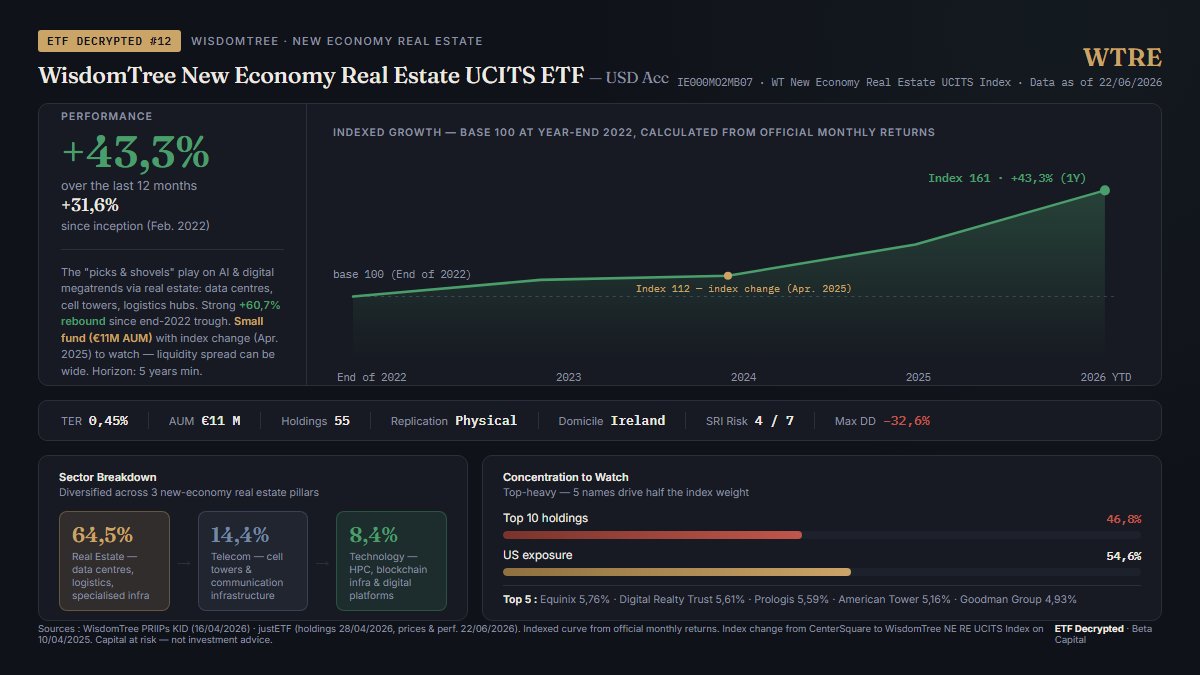Image resolution: width=1200 pixels, height=675 pixels.
Task: Click the Concentration to Watch heading
Action: pyautogui.click(x=566, y=477)
